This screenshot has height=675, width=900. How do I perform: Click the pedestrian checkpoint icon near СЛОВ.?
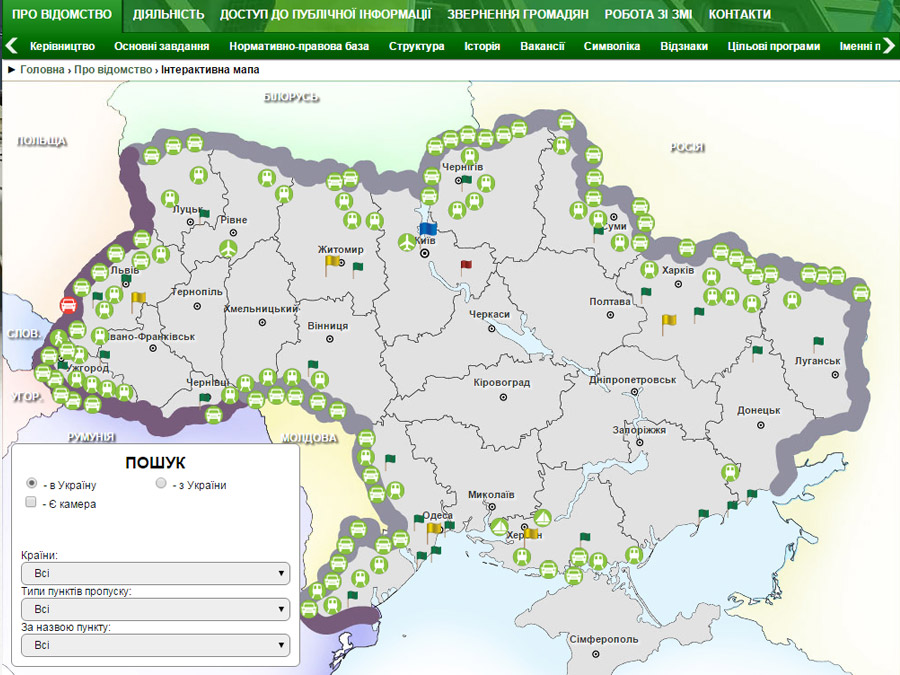point(59,338)
